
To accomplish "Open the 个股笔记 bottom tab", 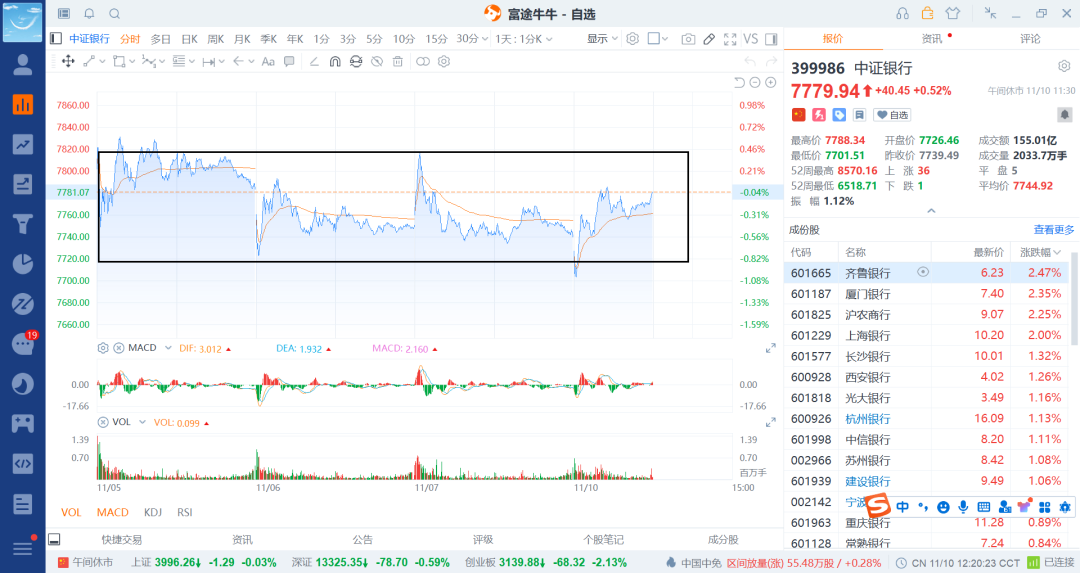I will click(x=603, y=539).
